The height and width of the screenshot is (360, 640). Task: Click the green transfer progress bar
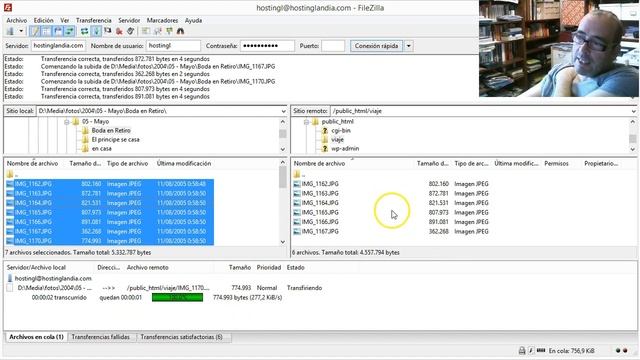[177, 298]
